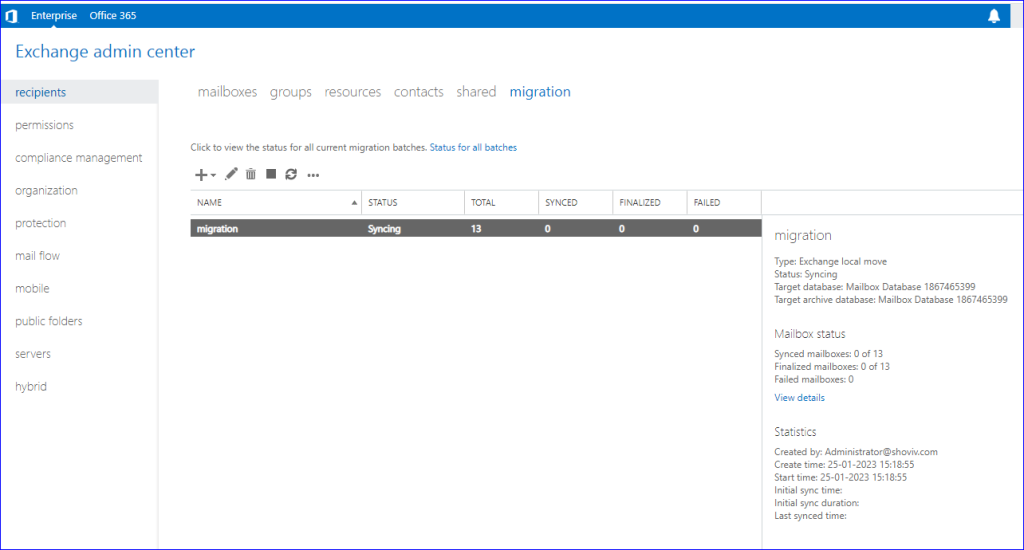This screenshot has width=1024, height=550.
Task: Open mail flow section
Action: [x=37, y=255]
